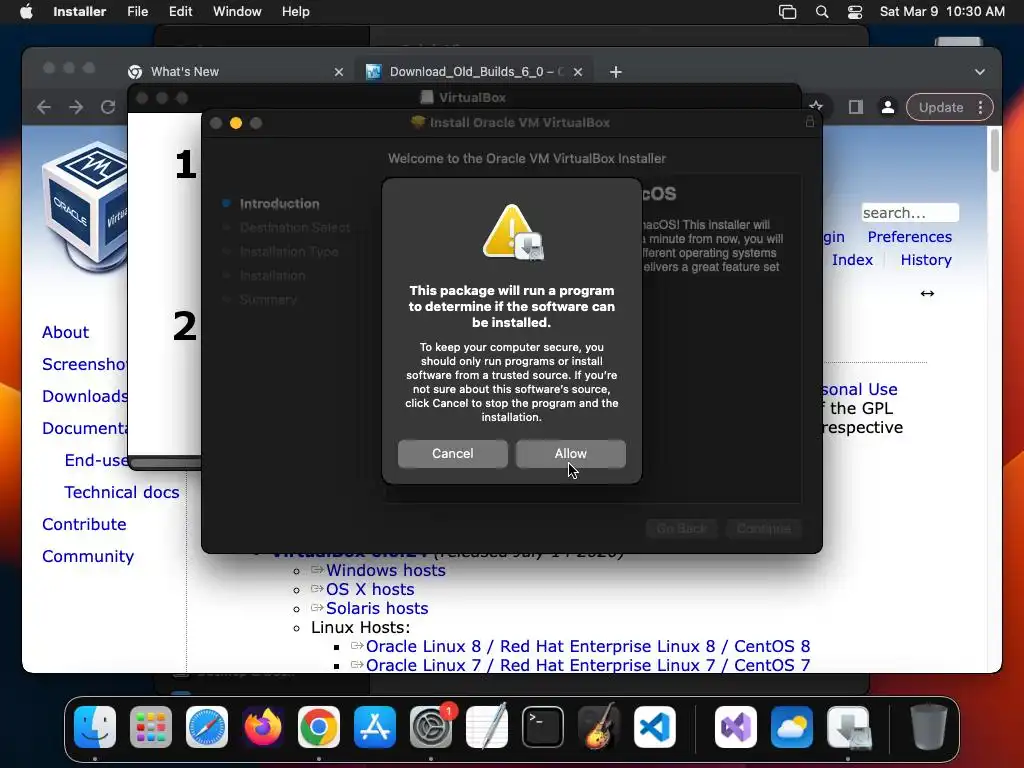This screenshot has width=1024, height=768.
Task: Click the width toggle arrows on the webpage
Action: click(x=927, y=293)
